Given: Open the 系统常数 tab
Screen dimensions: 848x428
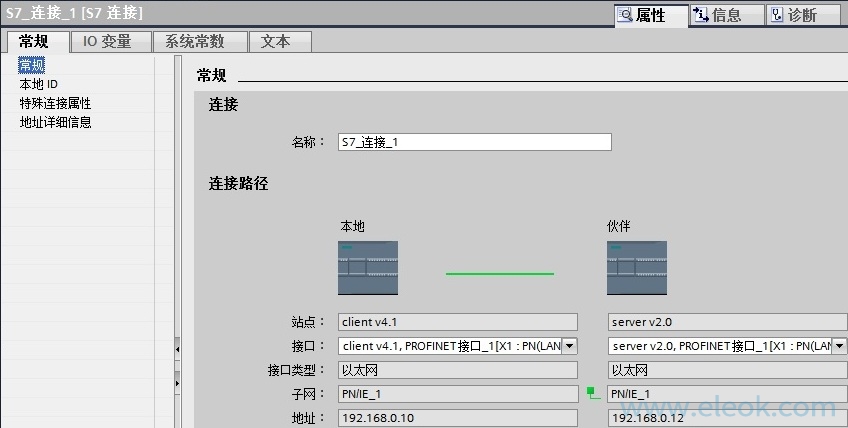Looking at the screenshot, I should 194,41.
